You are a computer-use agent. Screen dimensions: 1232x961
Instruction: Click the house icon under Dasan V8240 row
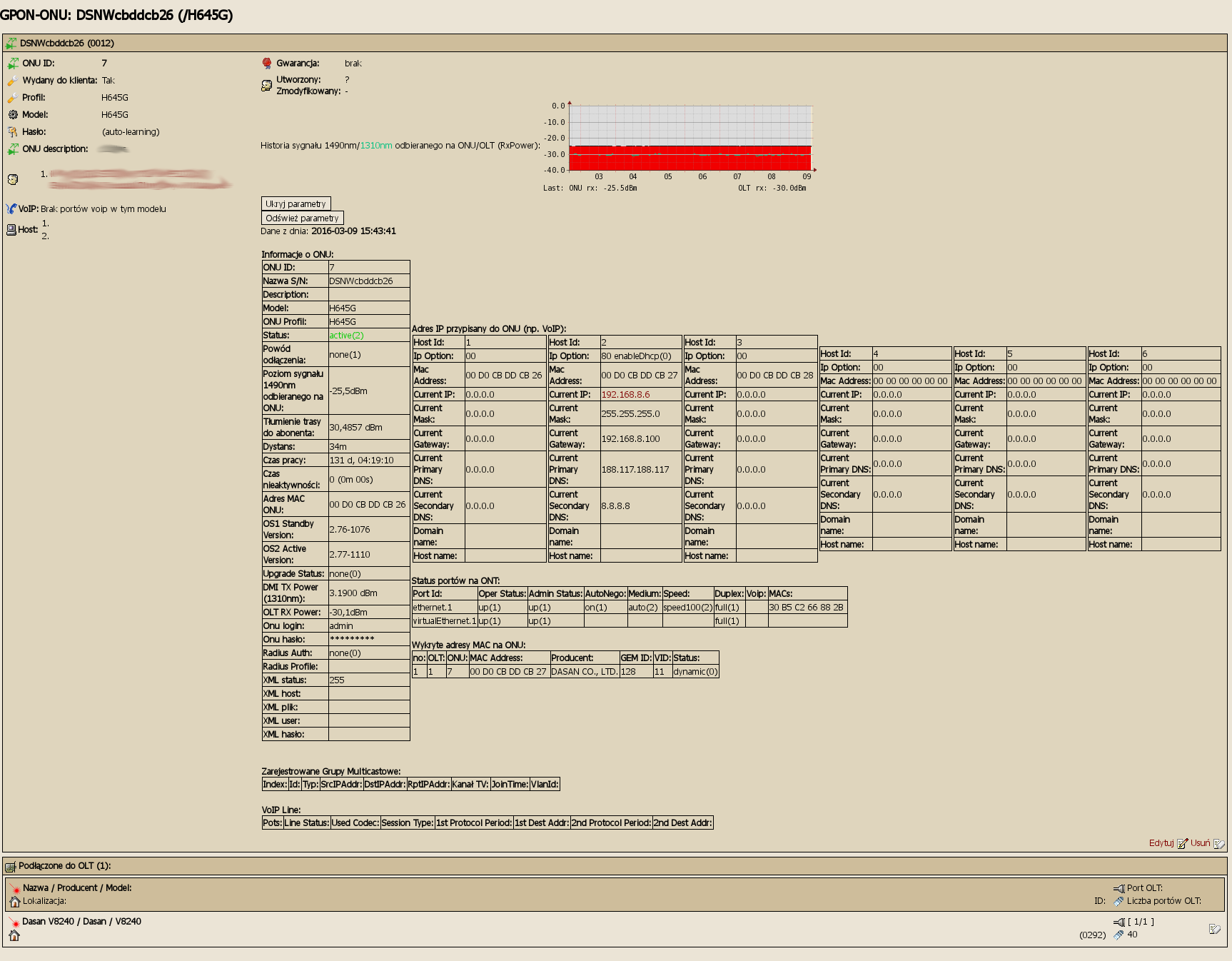pyautogui.click(x=14, y=935)
